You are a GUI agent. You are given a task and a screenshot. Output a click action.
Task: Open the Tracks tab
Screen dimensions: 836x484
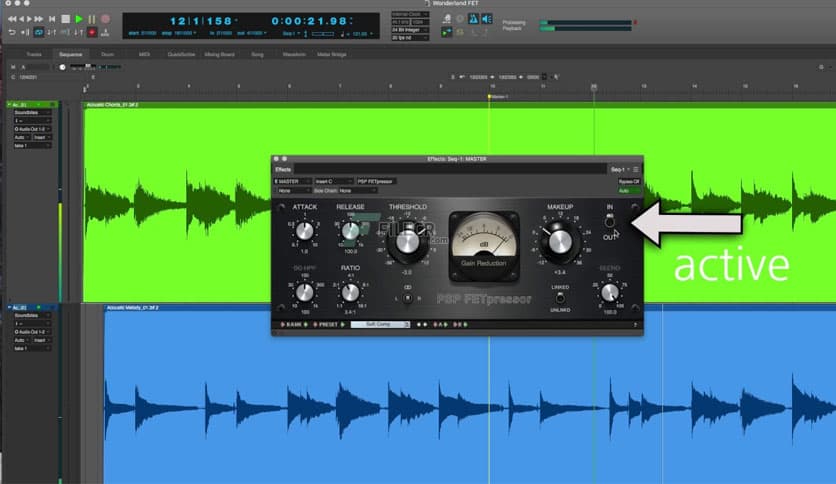coord(34,54)
